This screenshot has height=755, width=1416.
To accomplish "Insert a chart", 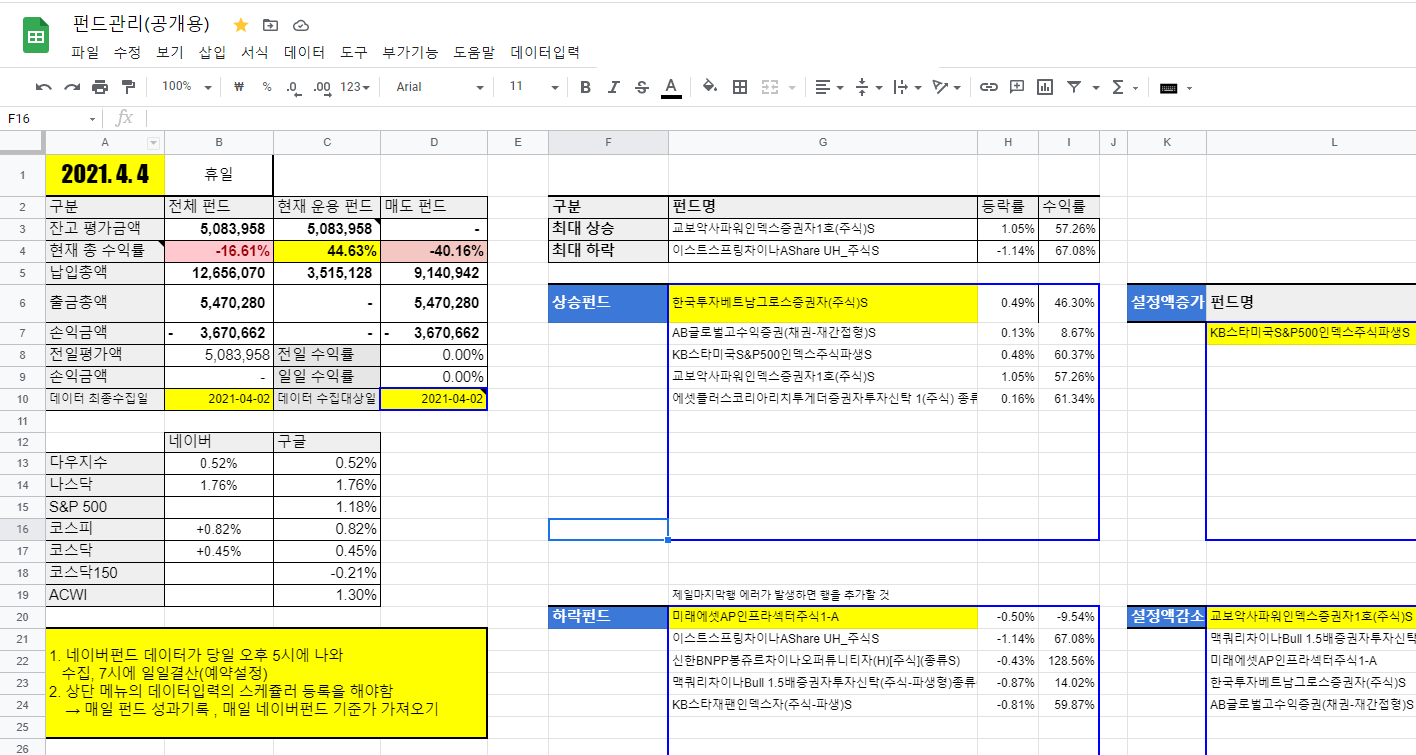I will click(x=1045, y=87).
